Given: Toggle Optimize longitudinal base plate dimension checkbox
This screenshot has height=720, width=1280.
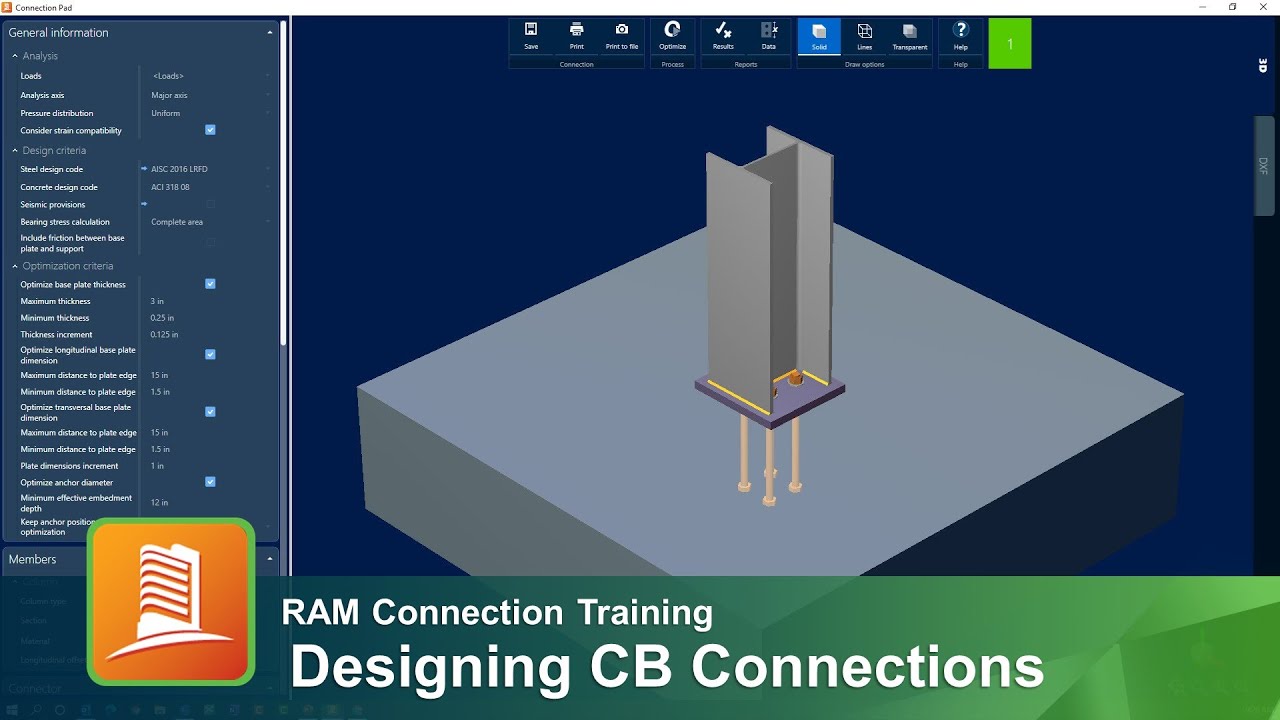Looking at the screenshot, I should [210, 354].
